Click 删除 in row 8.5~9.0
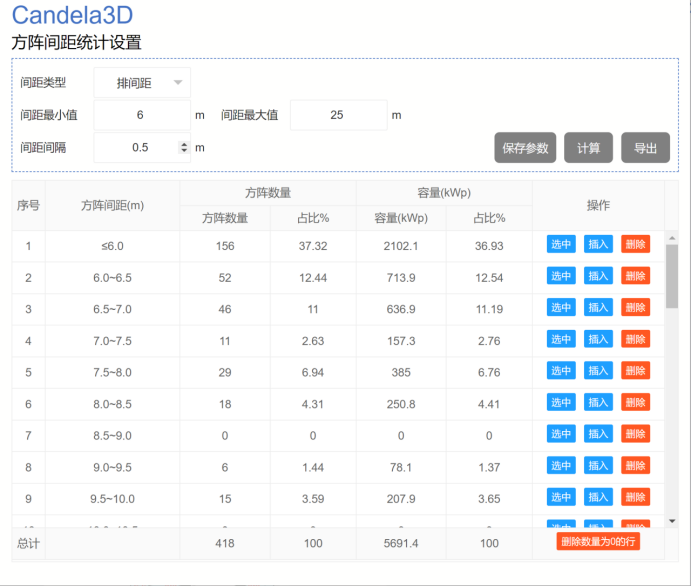 point(635,434)
